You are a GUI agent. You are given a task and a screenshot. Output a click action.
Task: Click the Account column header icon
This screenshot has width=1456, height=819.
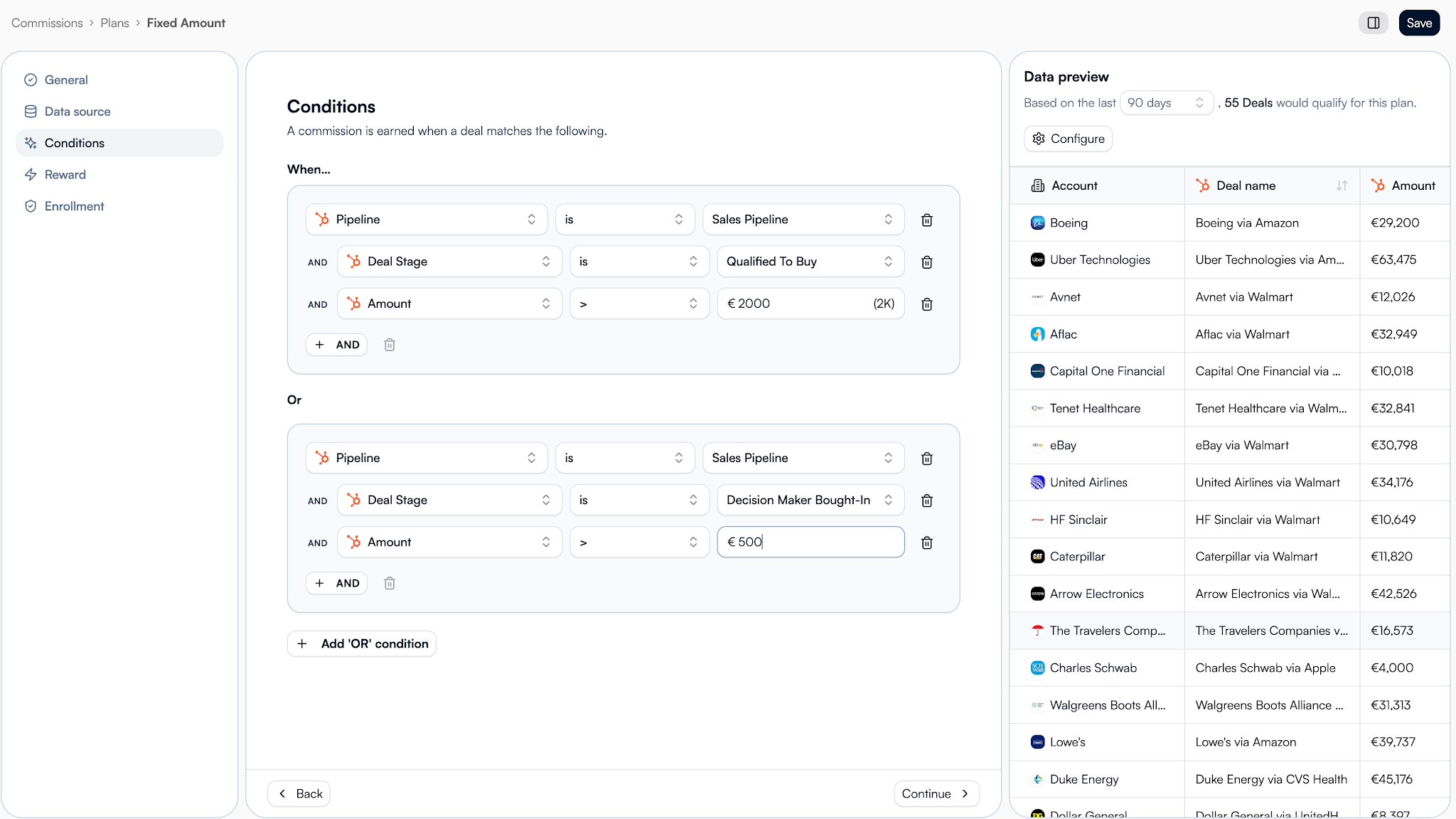pos(1037,186)
